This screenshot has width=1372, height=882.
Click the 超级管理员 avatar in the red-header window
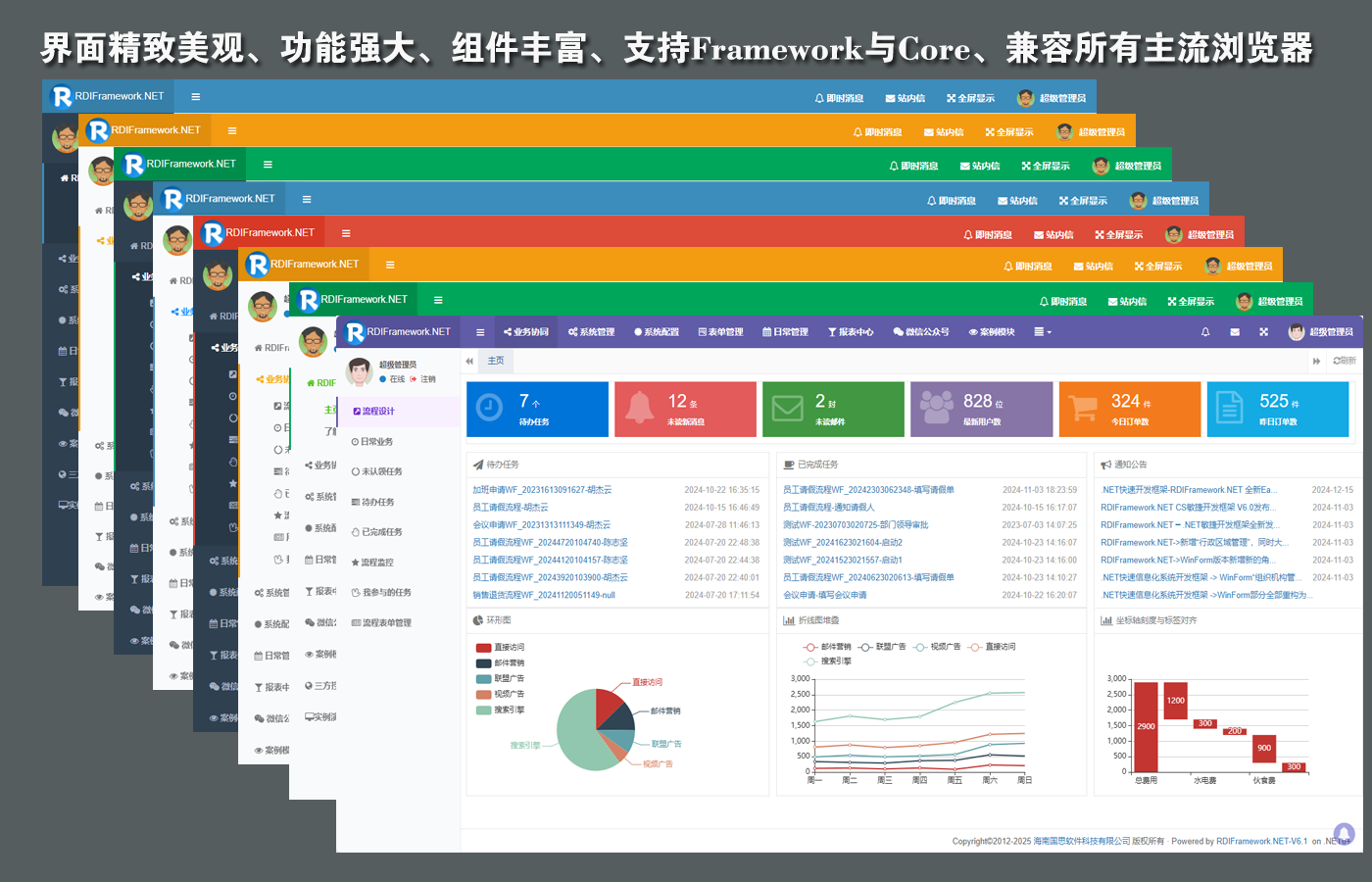click(x=1174, y=234)
